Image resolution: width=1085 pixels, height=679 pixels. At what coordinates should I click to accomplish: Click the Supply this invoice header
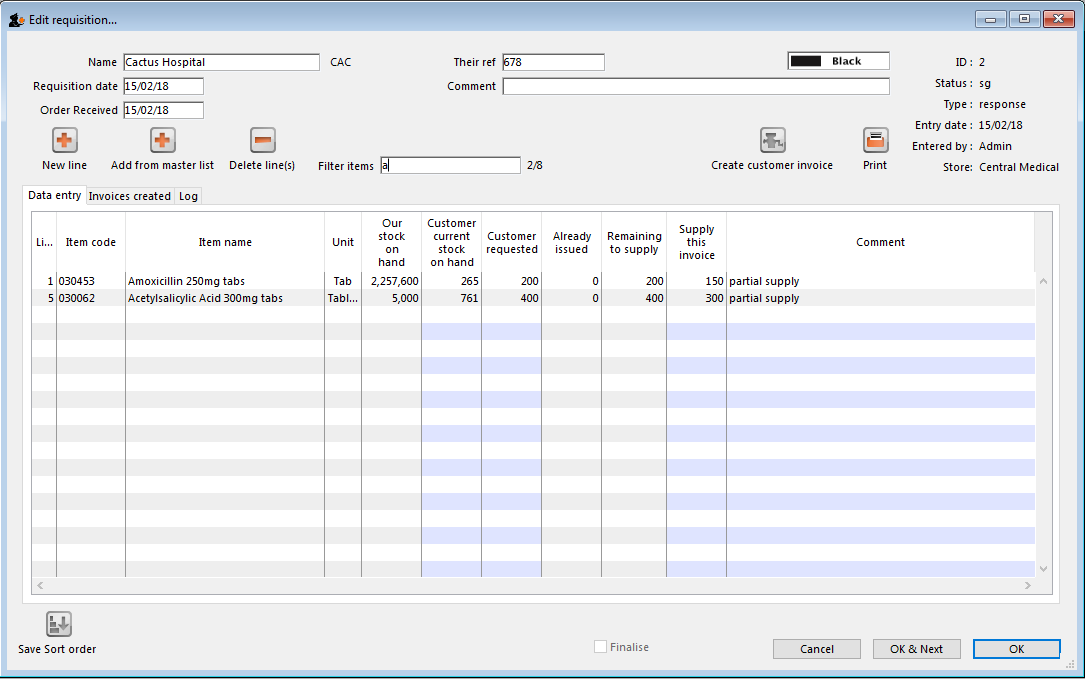pyautogui.click(x=696, y=242)
